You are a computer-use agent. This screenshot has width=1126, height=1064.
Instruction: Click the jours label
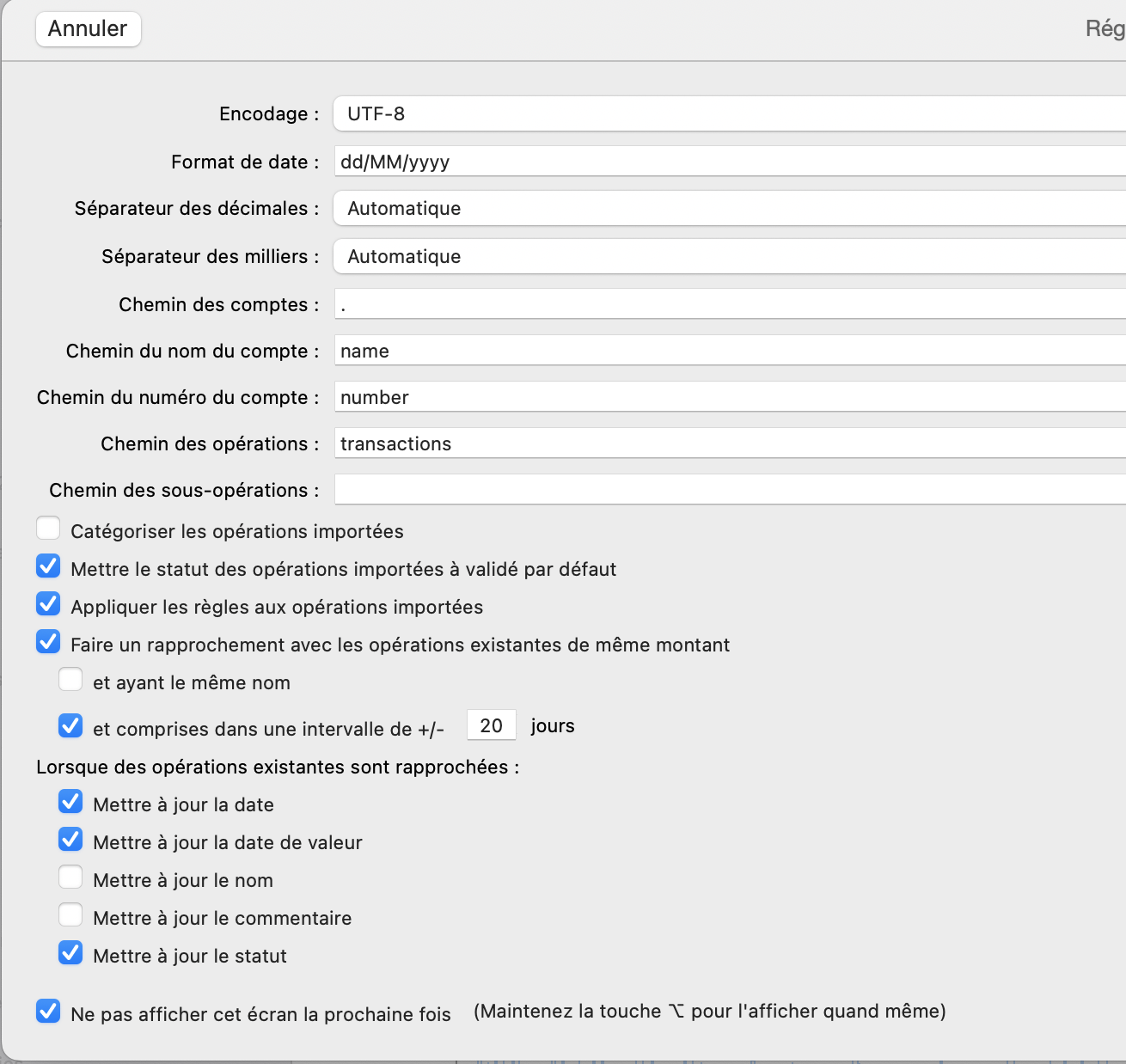click(x=553, y=726)
